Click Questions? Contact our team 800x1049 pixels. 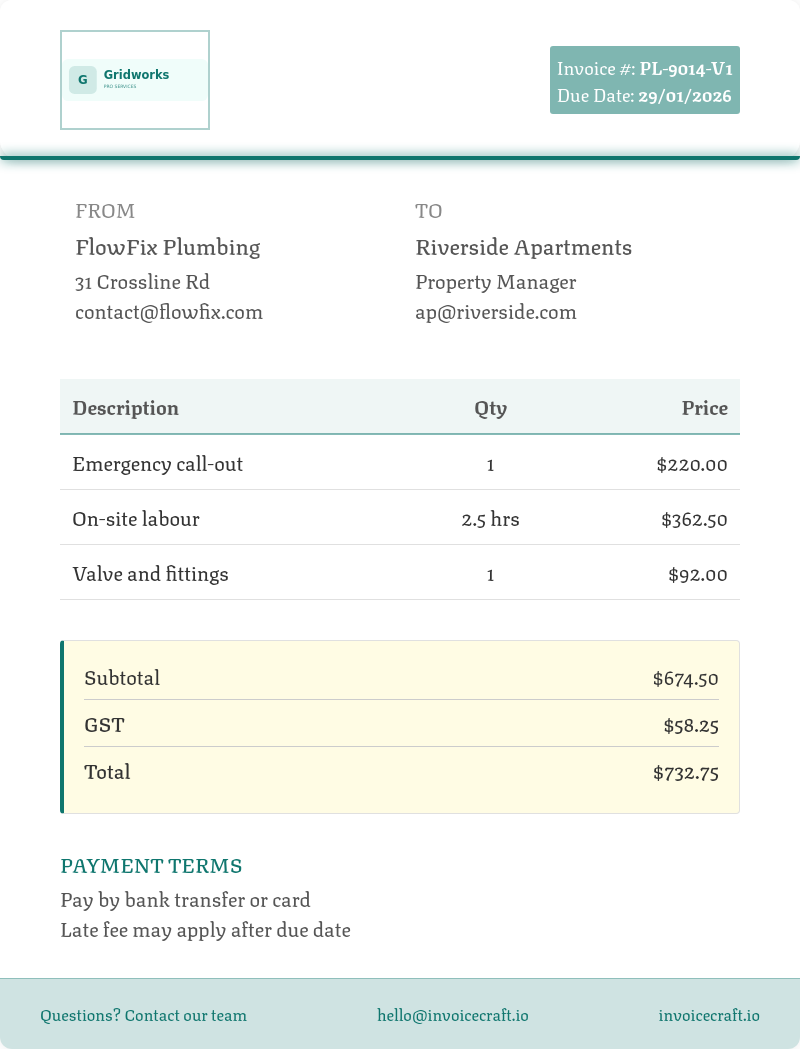[143, 1016]
